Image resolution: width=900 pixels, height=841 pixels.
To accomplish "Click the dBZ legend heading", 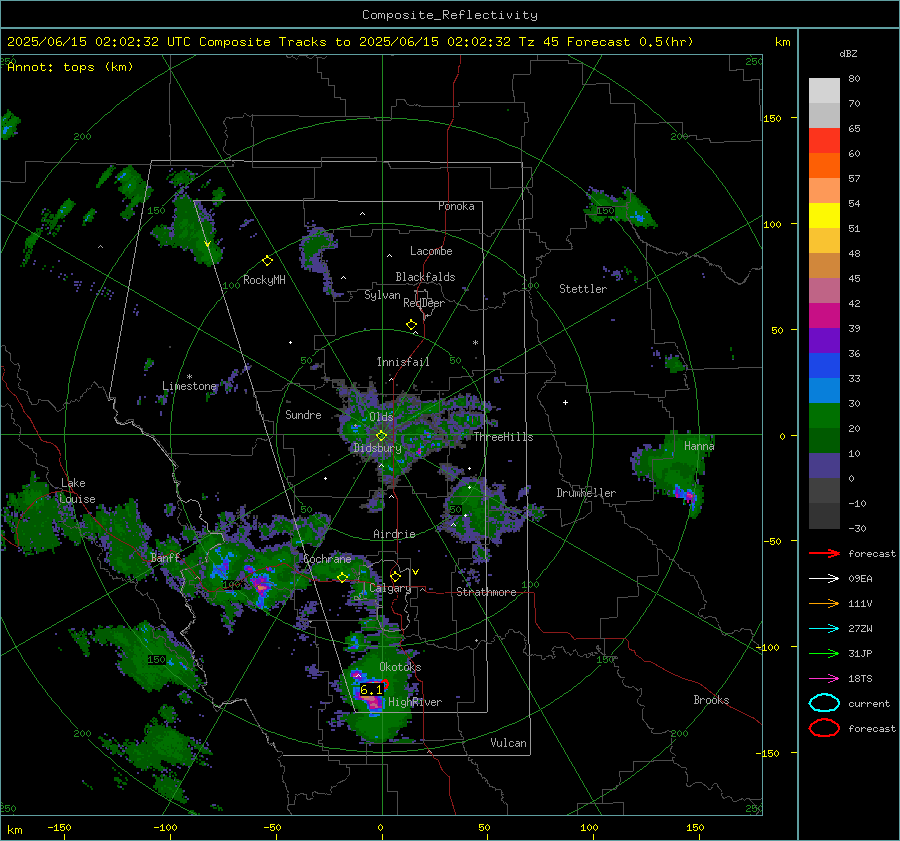I will click(x=848, y=54).
